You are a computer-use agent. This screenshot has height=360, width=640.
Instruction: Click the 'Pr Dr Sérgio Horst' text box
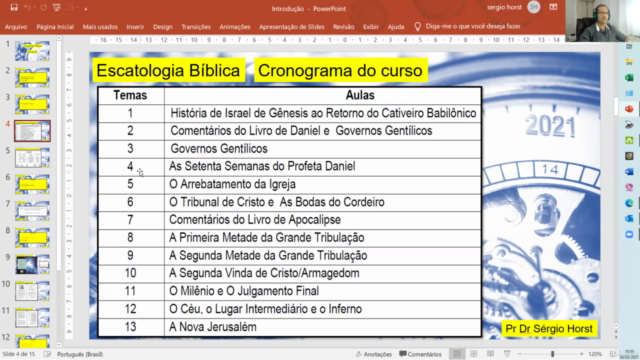coord(549,329)
